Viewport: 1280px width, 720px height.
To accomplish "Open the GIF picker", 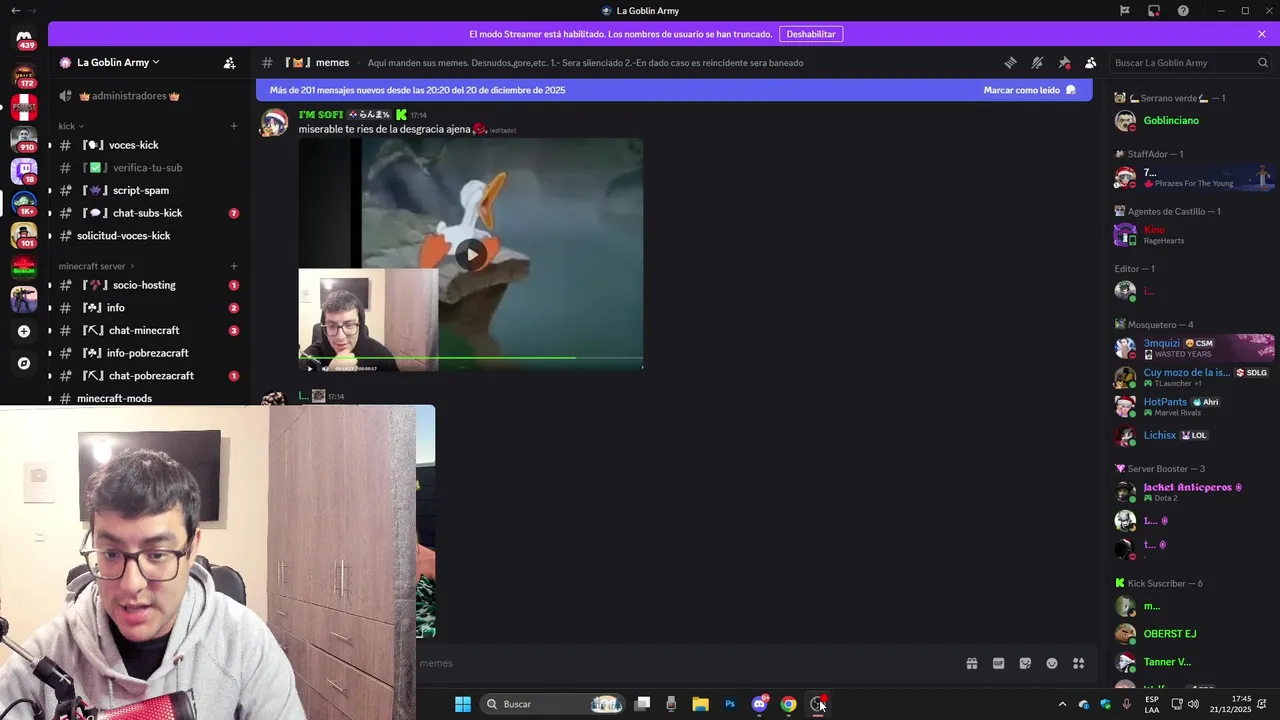I will click(x=998, y=663).
